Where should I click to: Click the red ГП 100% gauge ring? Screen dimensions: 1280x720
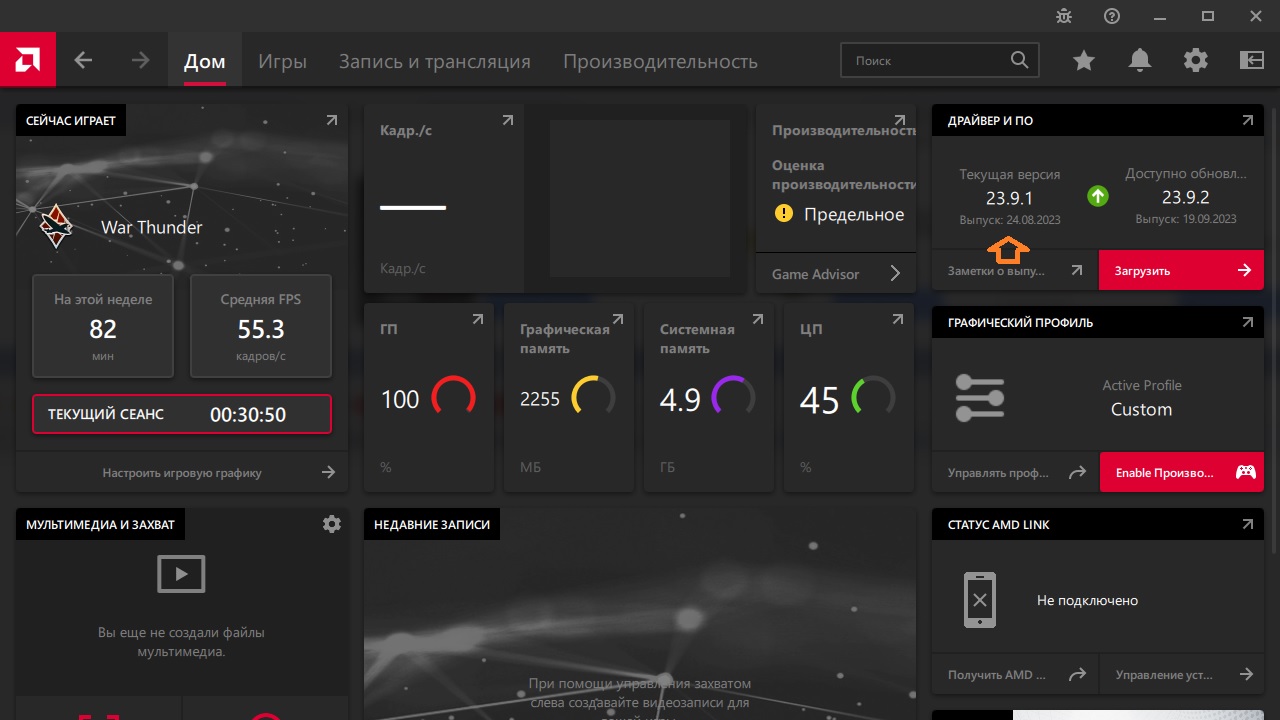tap(454, 398)
